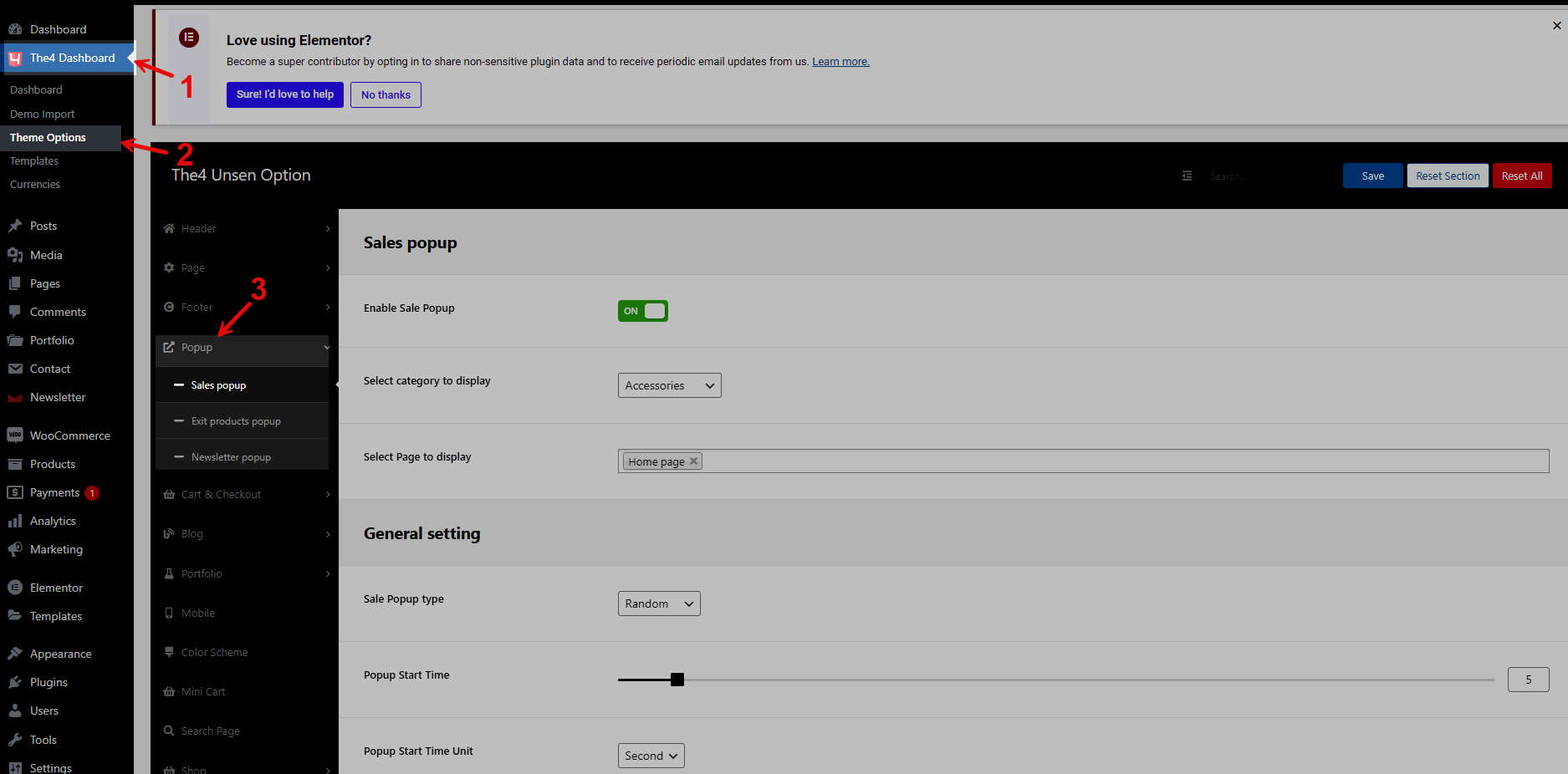1568x774 pixels.
Task: Click the WordPress Dashboard gauge icon
Action: tap(15, 29)
